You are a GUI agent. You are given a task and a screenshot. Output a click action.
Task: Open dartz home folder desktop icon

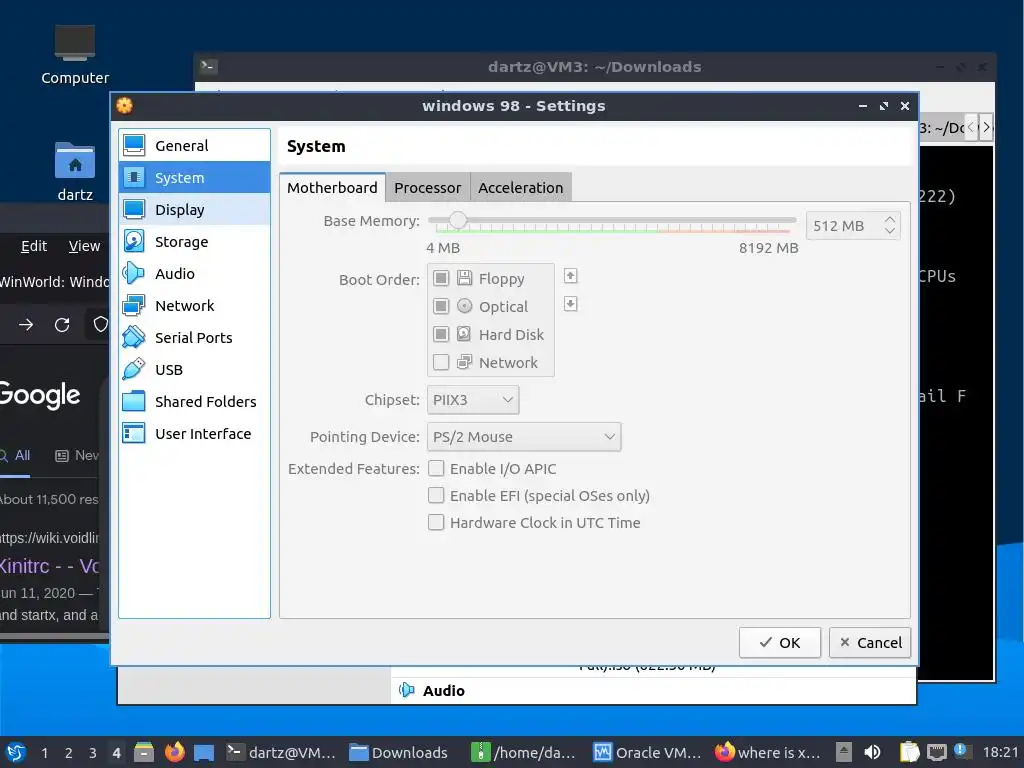75,172
